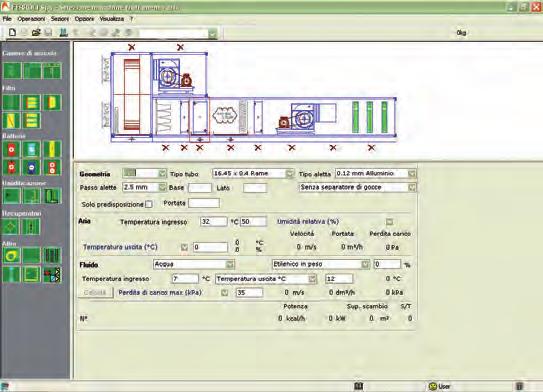Viewport: 543px width, 392px height.
Task: Click the Lato input field
Action: 255,188
